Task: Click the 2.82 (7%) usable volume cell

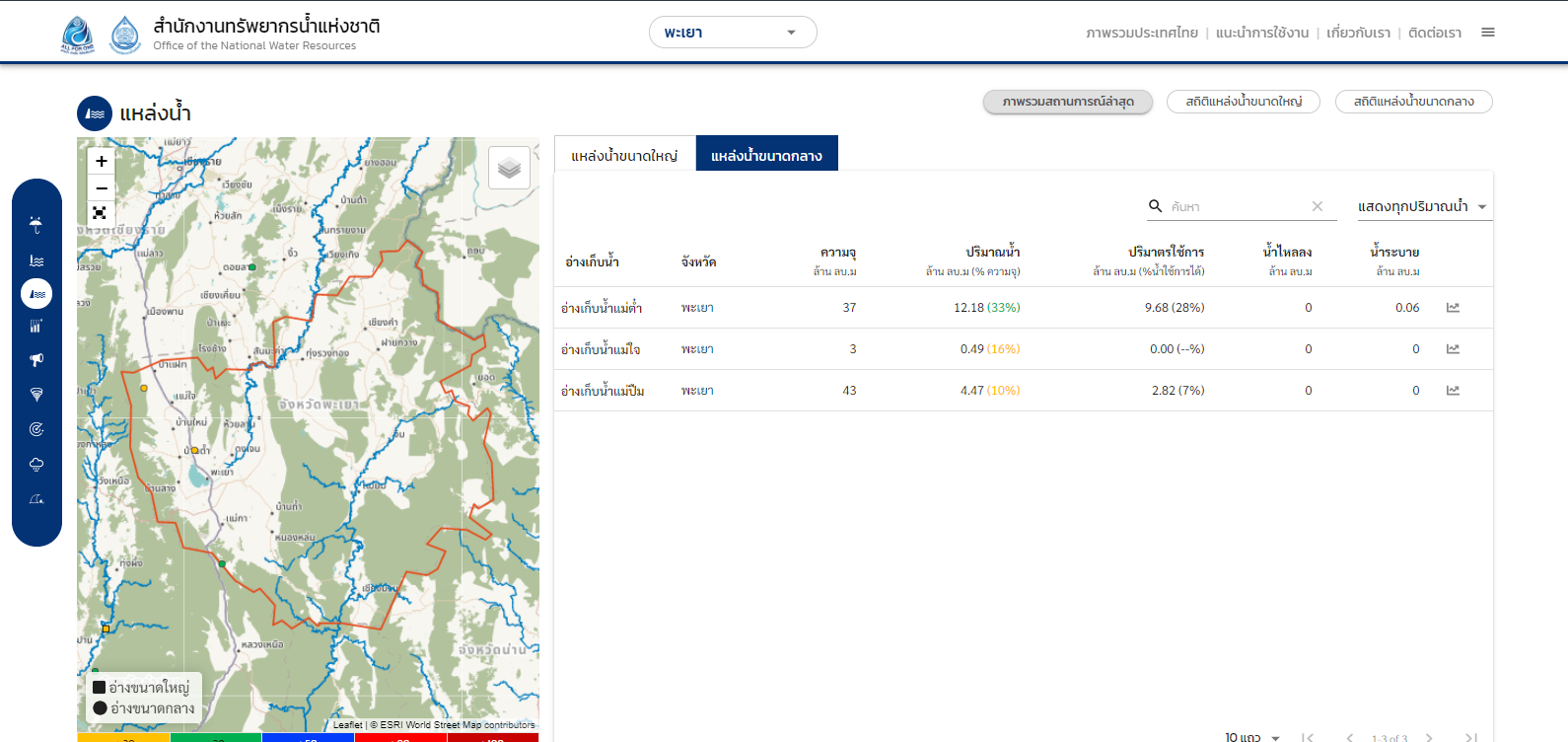Action: [1177, 391]
